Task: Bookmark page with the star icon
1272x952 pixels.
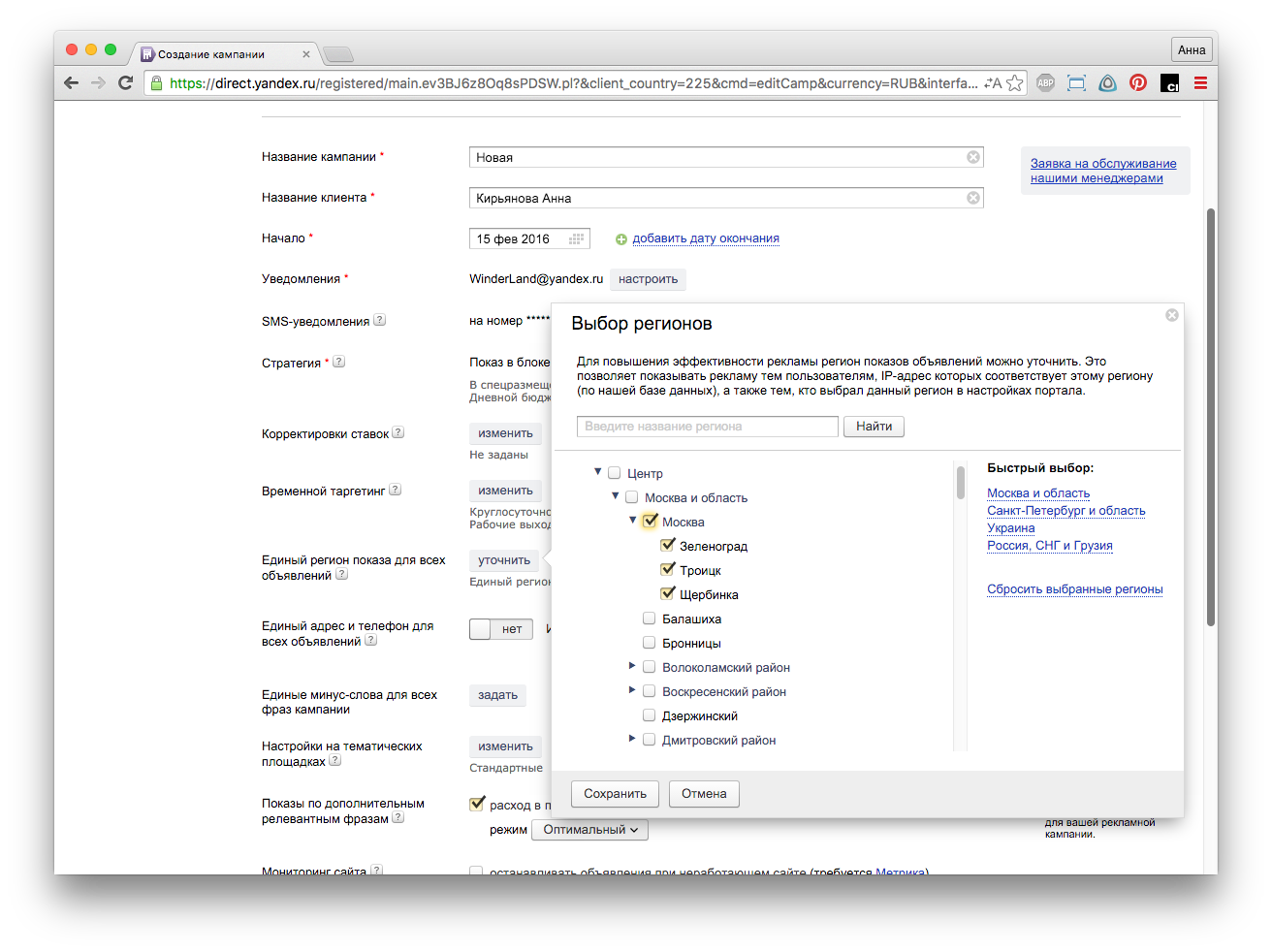Action: coord(1015,83)
